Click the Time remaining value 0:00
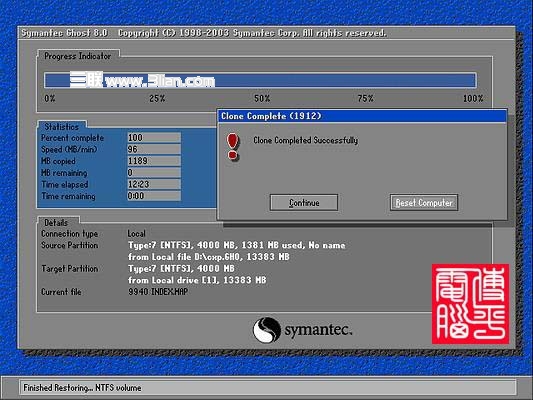Viewport: 533px width, 400px height. 154,196
